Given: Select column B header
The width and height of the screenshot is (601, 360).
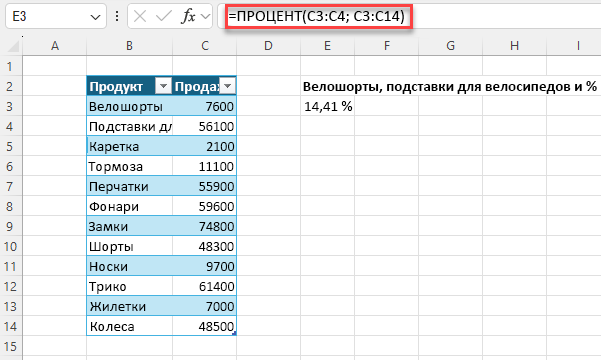Looking at the screenshot, I should 130,46.
